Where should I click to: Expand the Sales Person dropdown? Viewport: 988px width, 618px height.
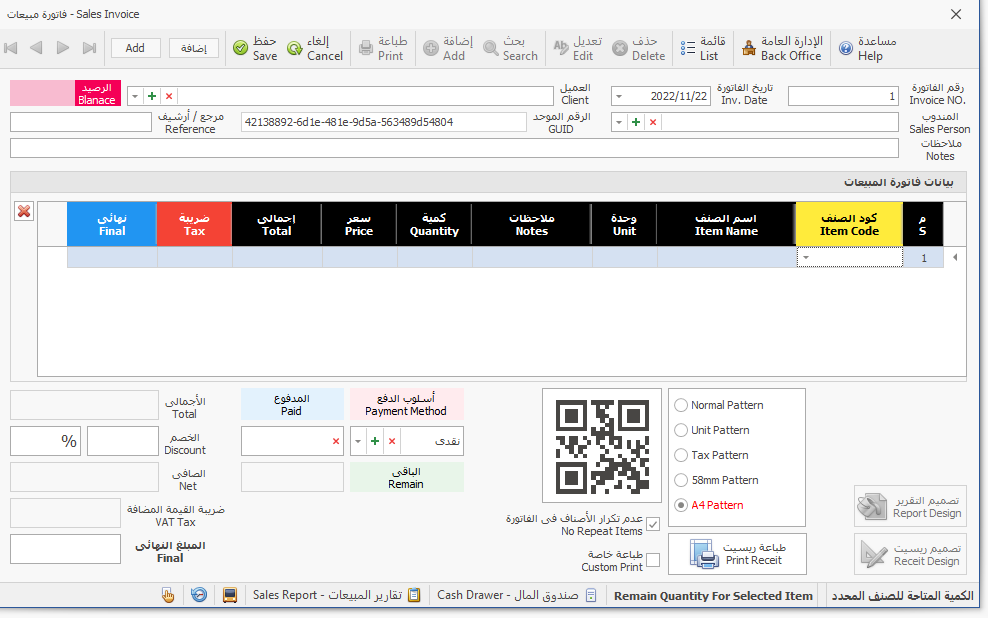coord(619,122)
